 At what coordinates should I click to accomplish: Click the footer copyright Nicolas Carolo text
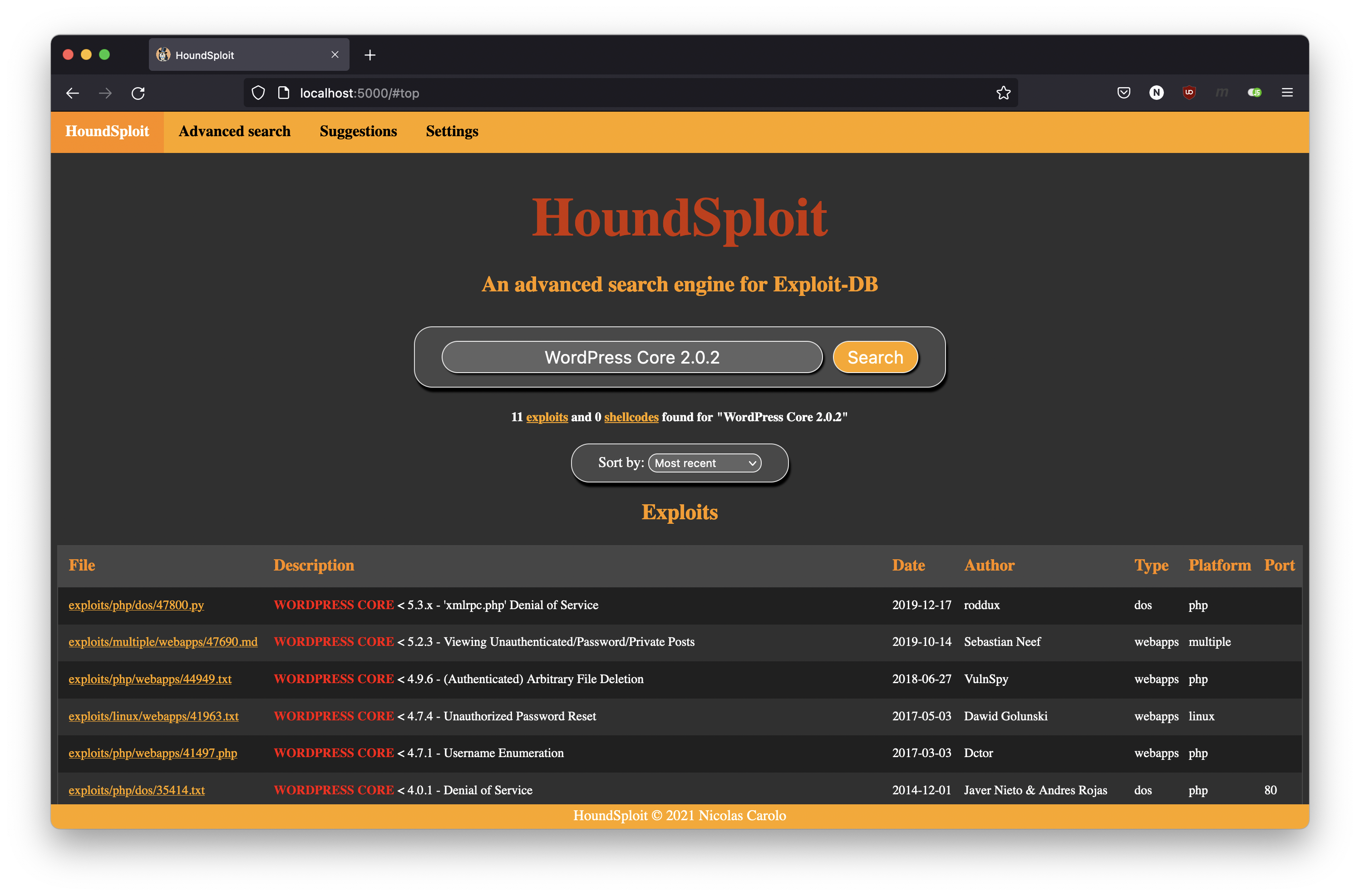(x=680, y=816)
